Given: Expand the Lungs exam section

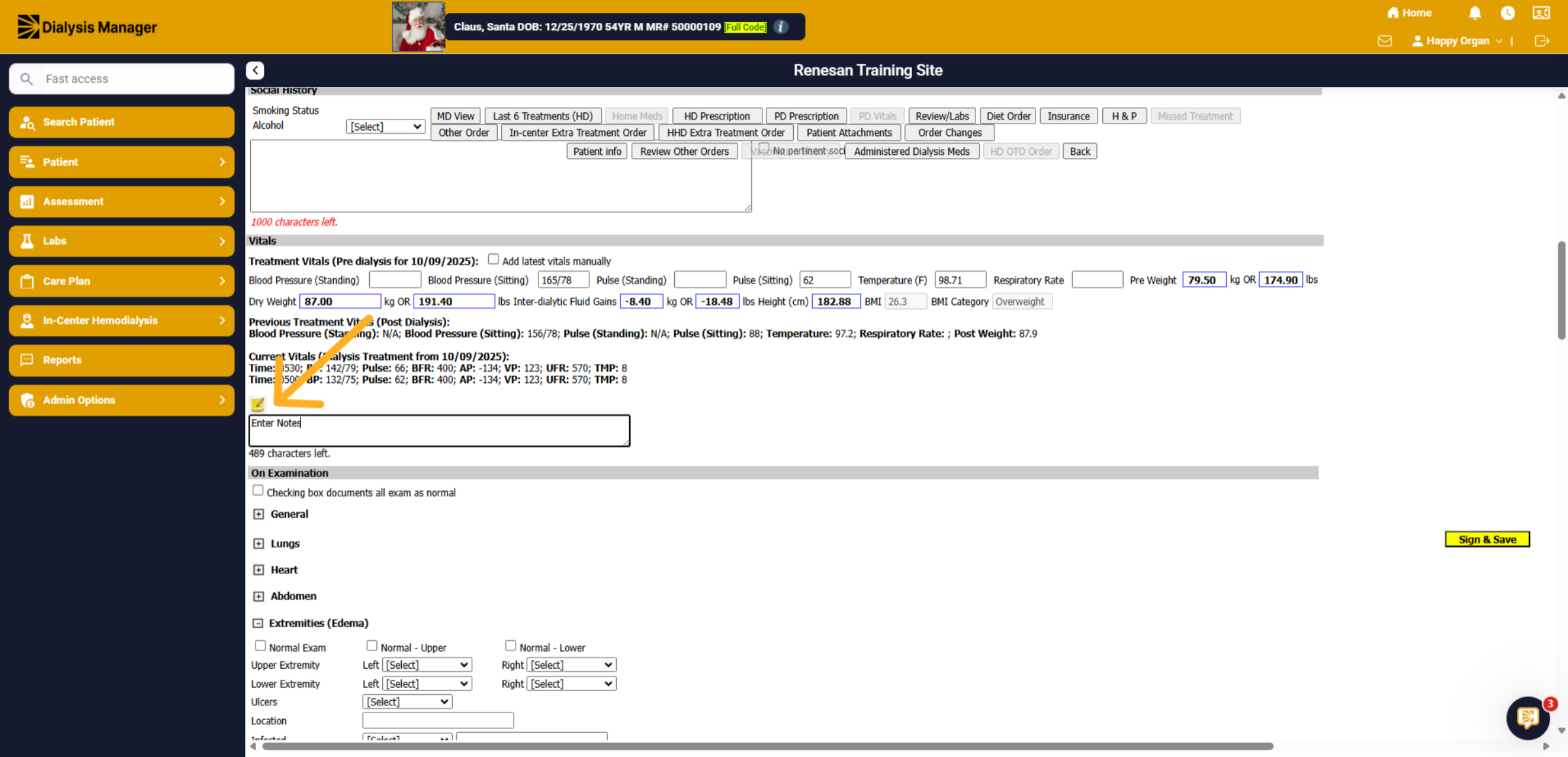Looking at the screenshot, I should pyautogui.click(x=259, y=543).
